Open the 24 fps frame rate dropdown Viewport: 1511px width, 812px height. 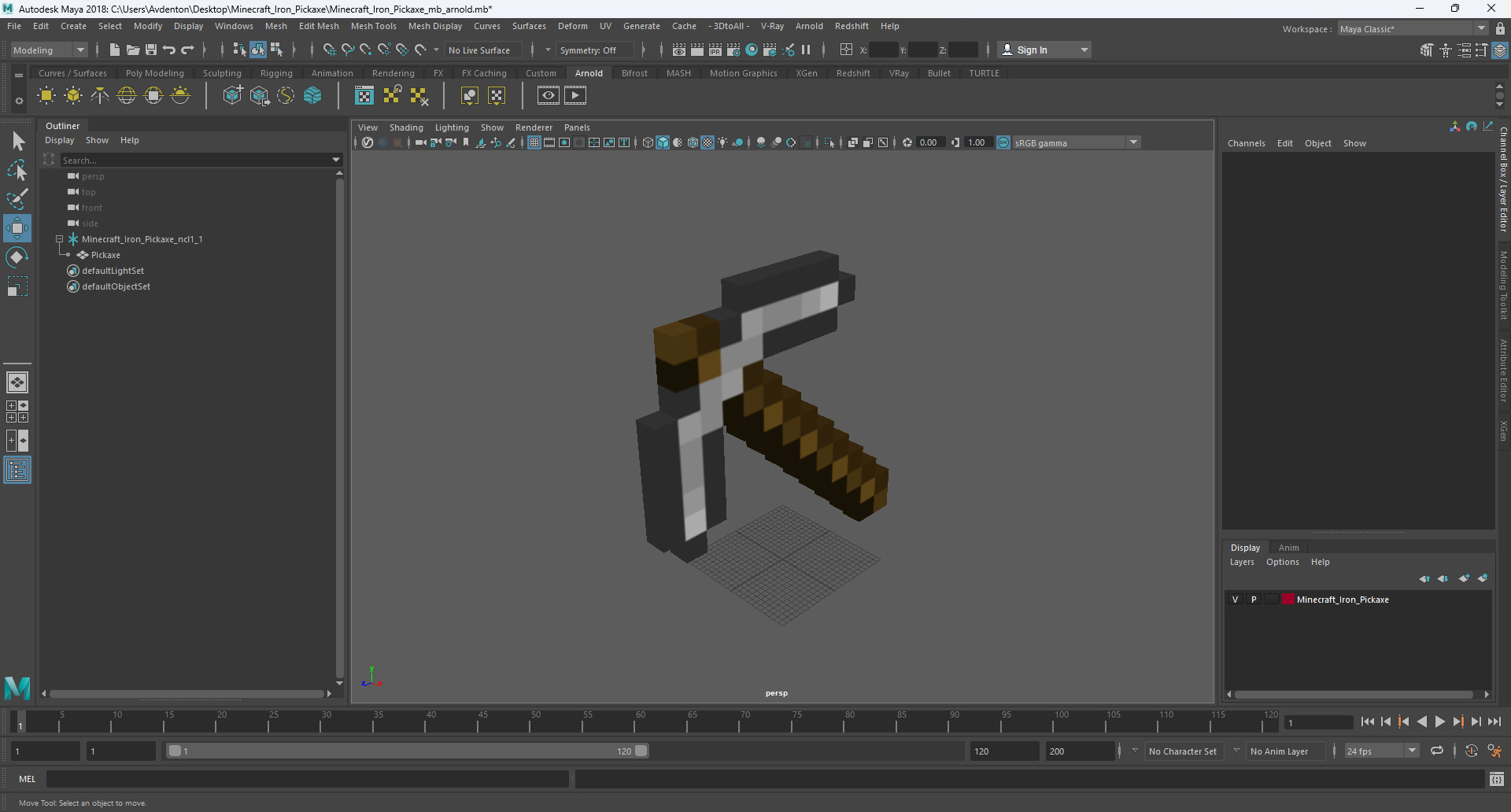(x=1381, y=751)
